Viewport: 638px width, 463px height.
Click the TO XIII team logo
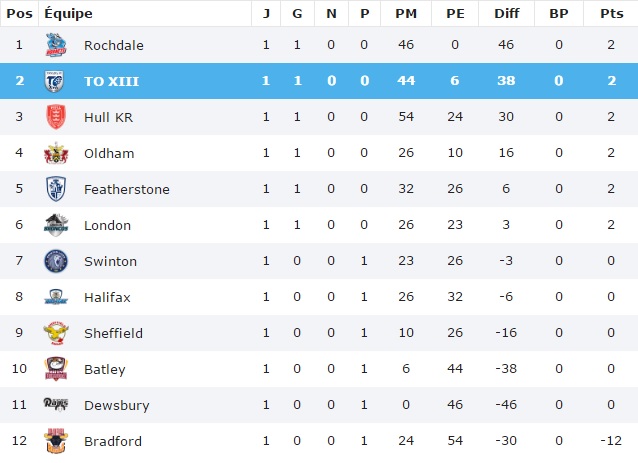pos(56,82)
